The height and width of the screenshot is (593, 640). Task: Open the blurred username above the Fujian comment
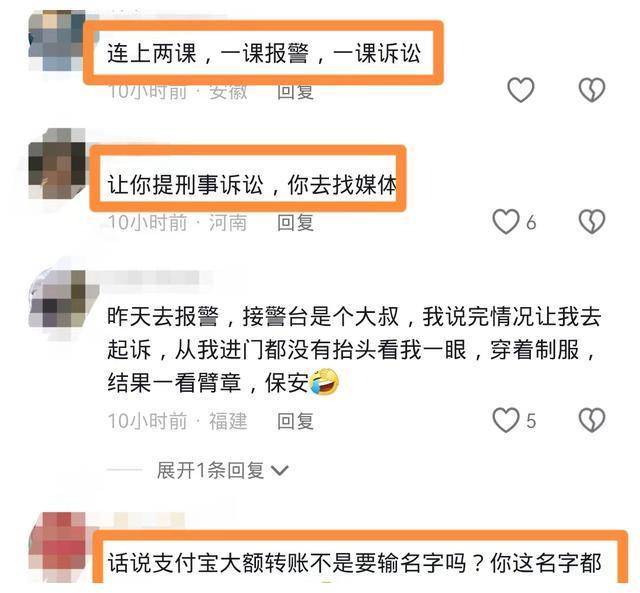[x=157, y=278]
